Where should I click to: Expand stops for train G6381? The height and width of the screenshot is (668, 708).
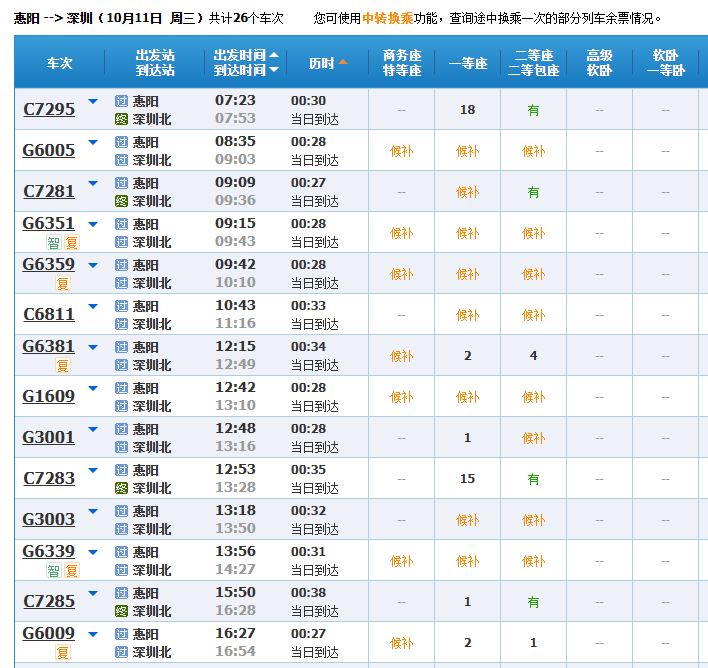point(93,347)
